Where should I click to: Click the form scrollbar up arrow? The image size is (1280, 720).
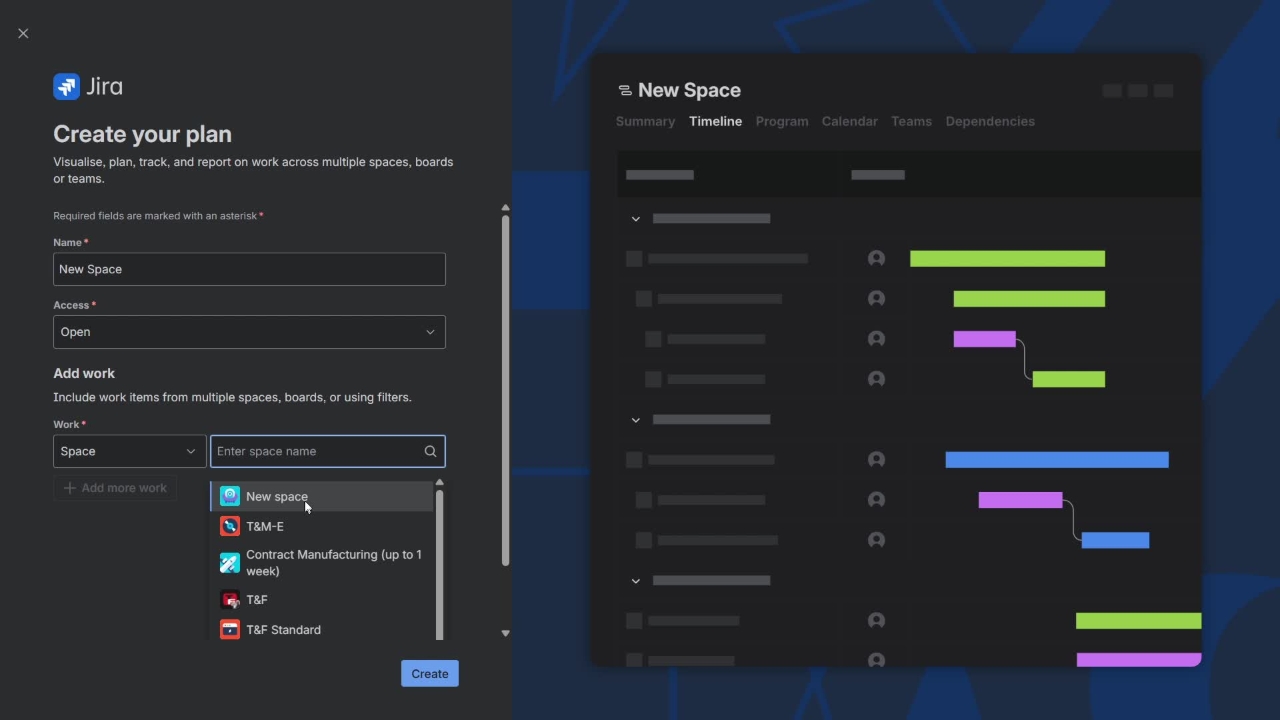click(x=505, y=208)
